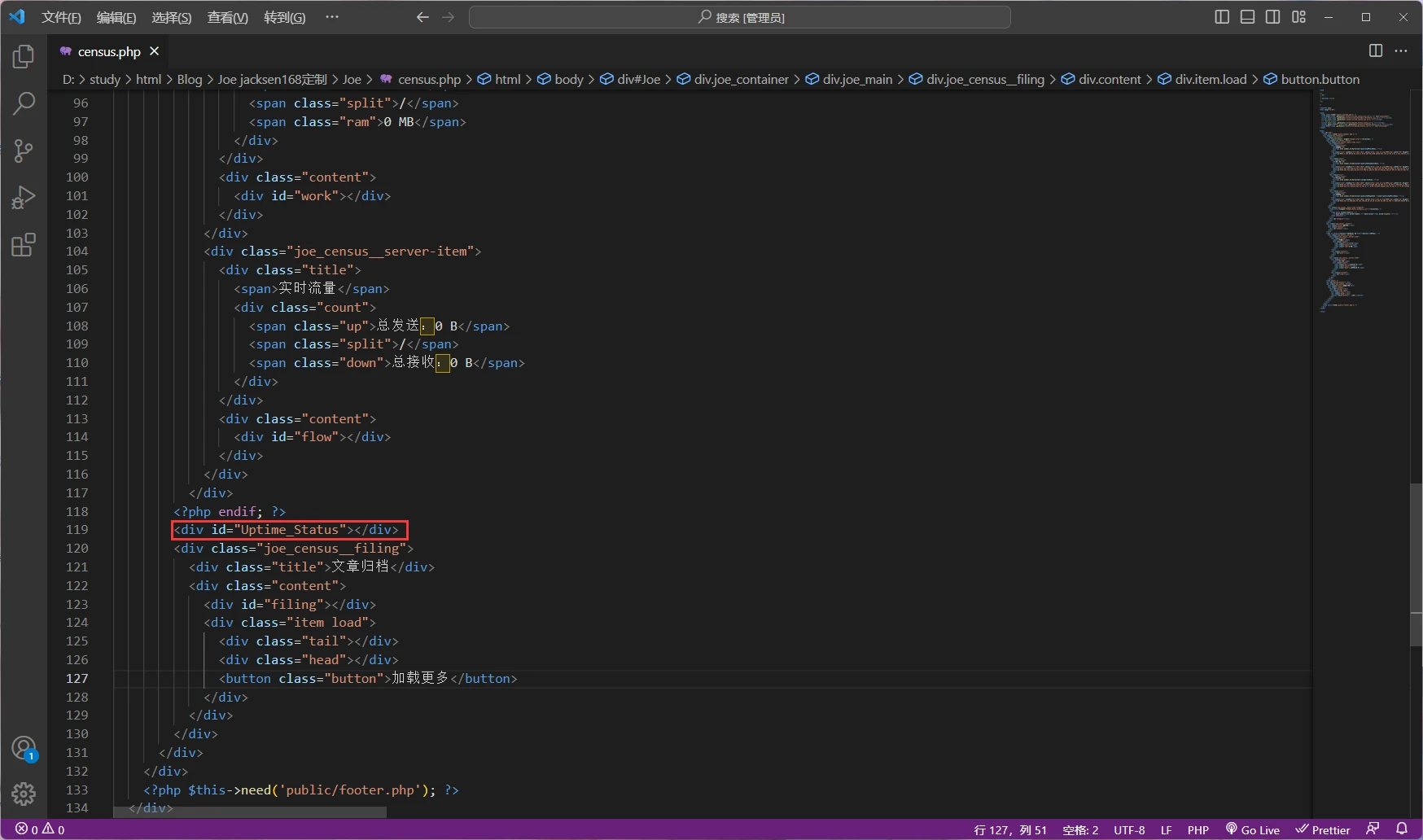This screenshot has height=840, width=1423.
Task: Click line number 104 in gutter
Action: pyautogui.click(x=77, y=251)
